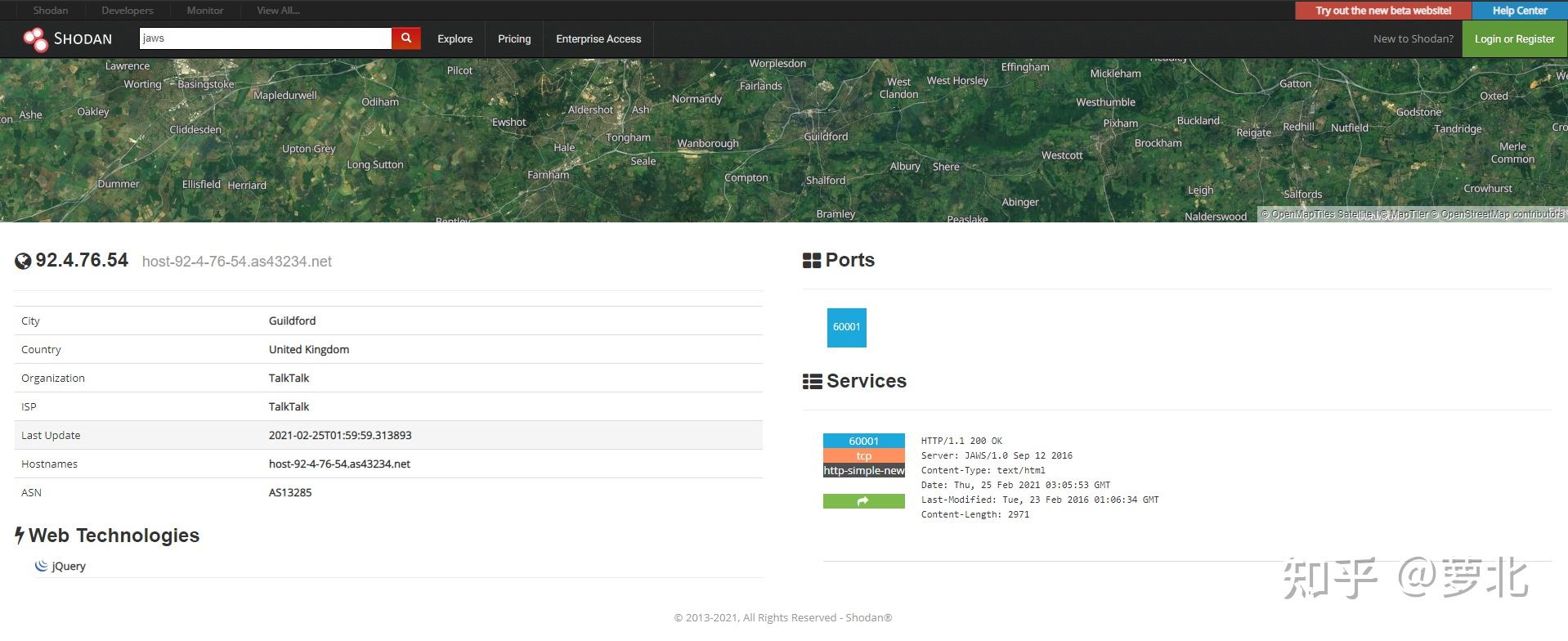
Task: Click Login or Register button
Action: 1514,38
